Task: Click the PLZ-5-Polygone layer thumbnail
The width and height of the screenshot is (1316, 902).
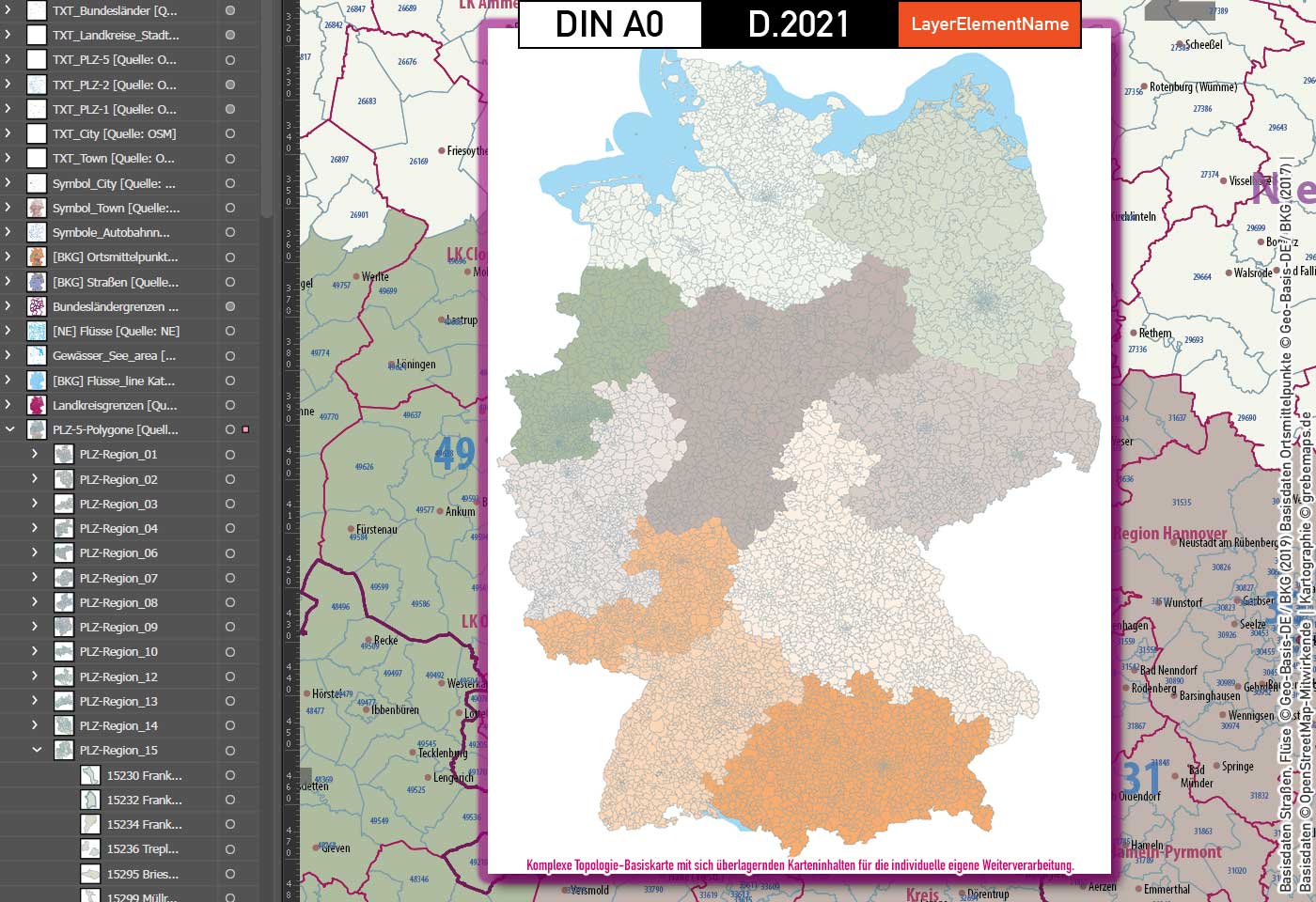Action: coord(39,429)
